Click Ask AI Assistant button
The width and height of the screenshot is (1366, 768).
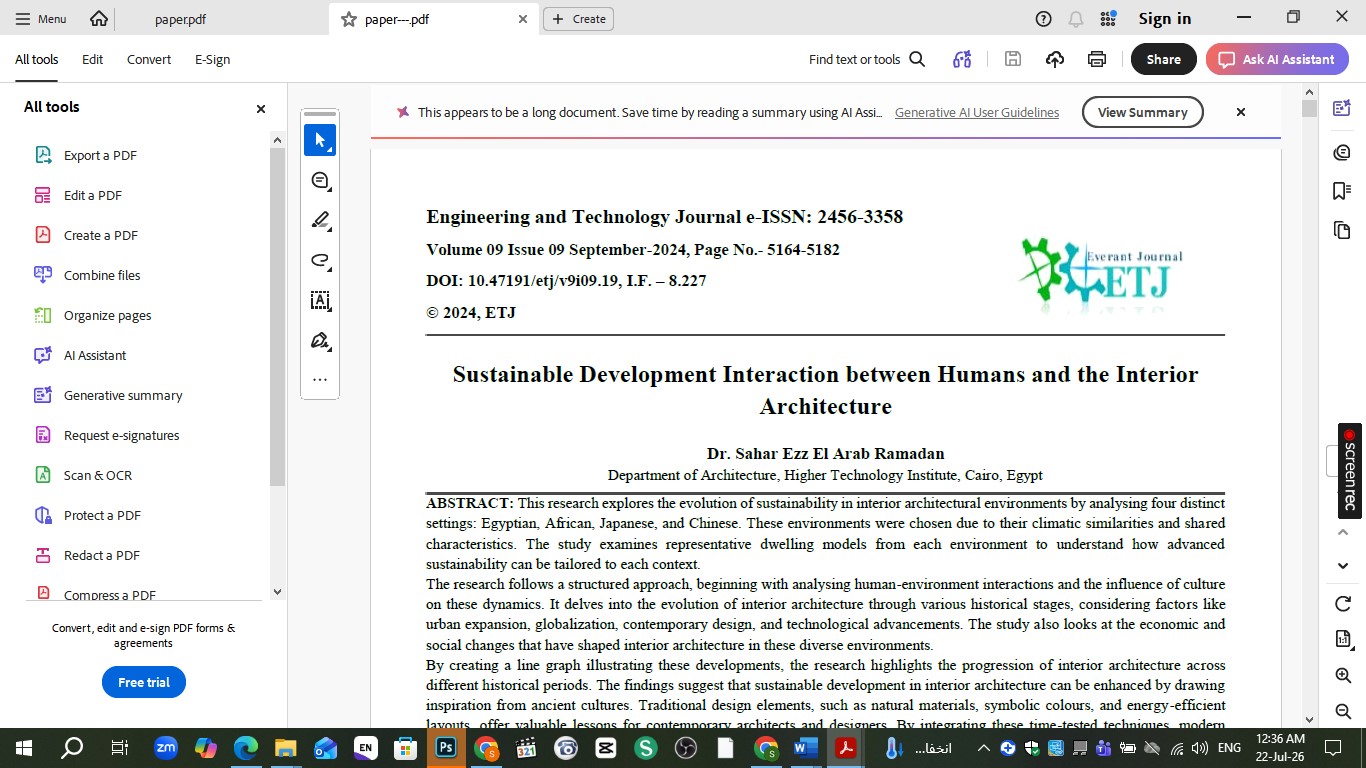click(1277, 59)
